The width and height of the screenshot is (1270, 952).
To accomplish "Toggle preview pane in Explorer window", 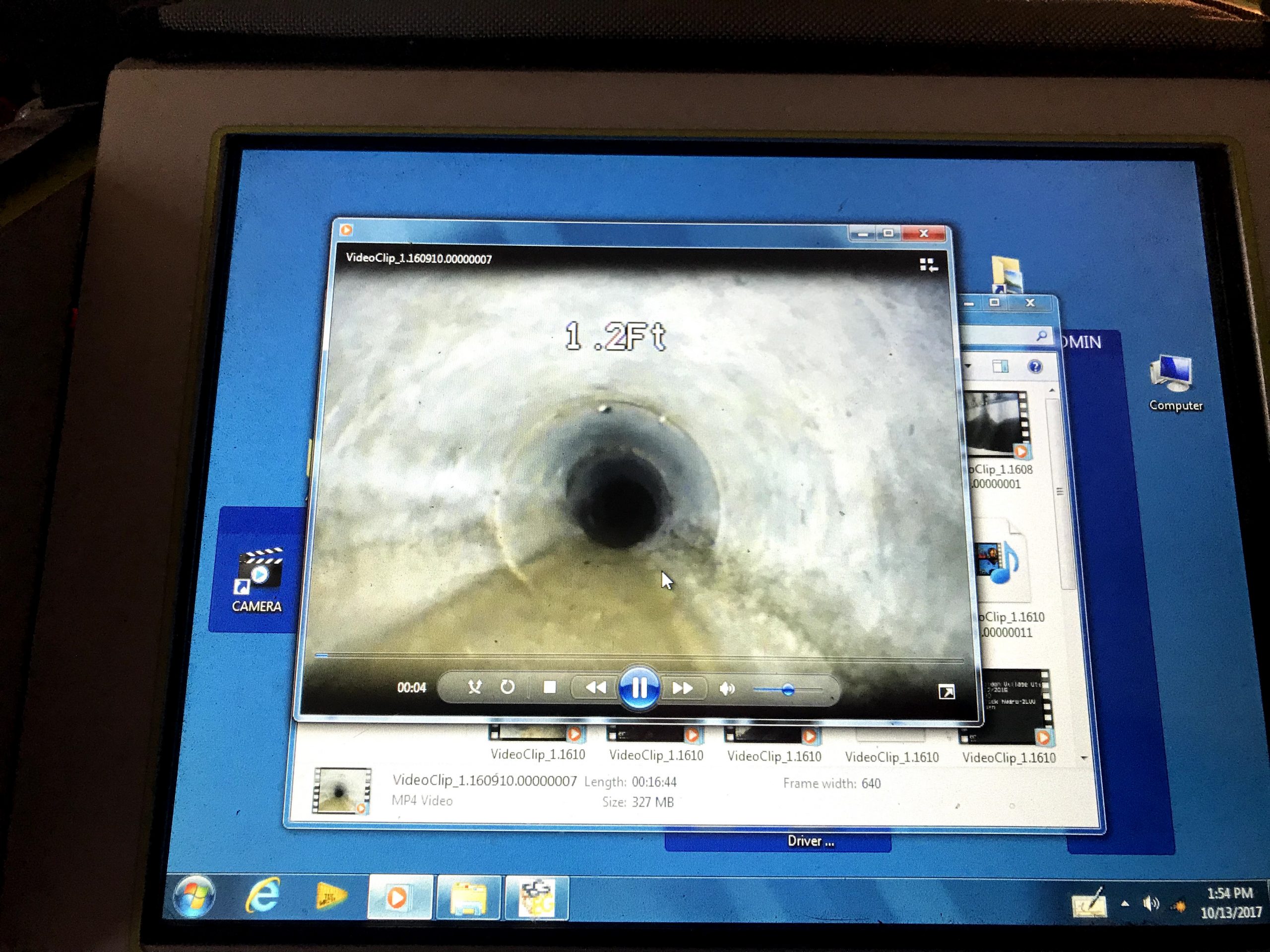I will (1000, 366).
